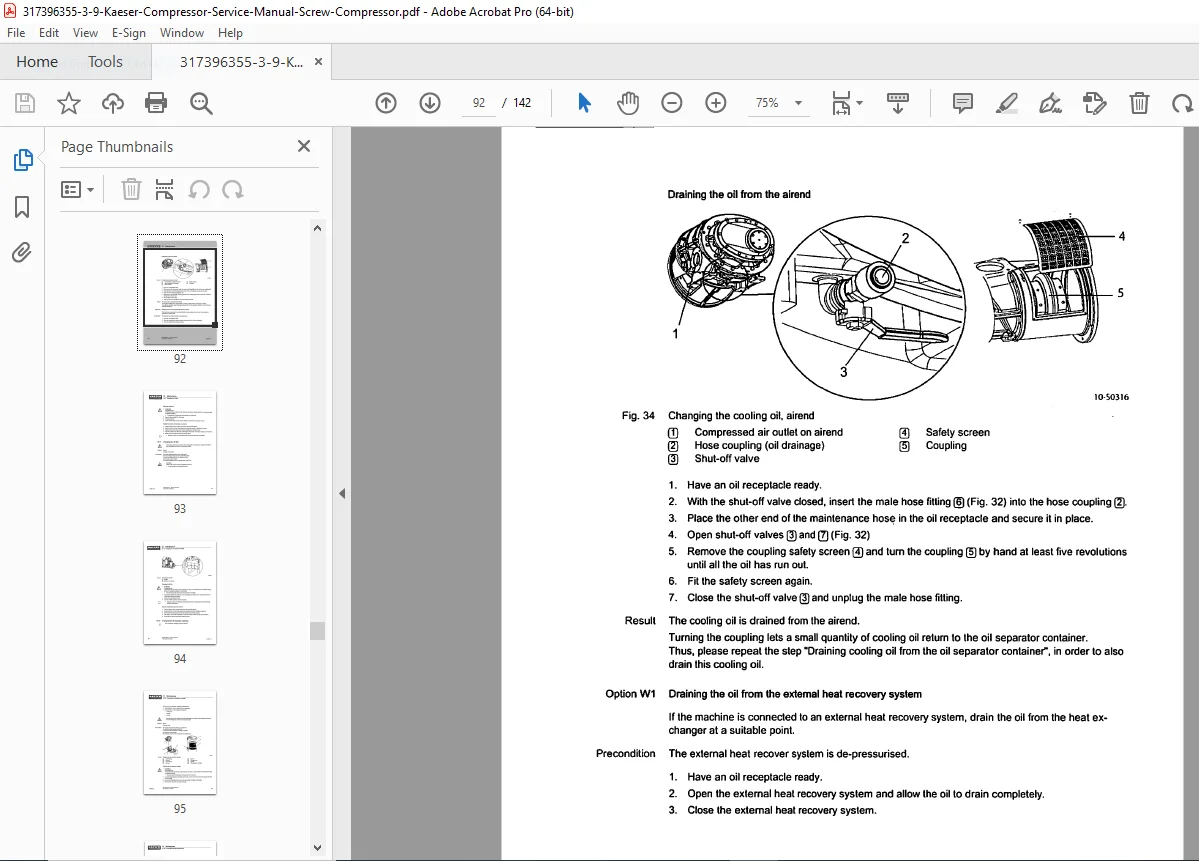Click the heading "Draining the oil from the airend"

tap(739, 194)
